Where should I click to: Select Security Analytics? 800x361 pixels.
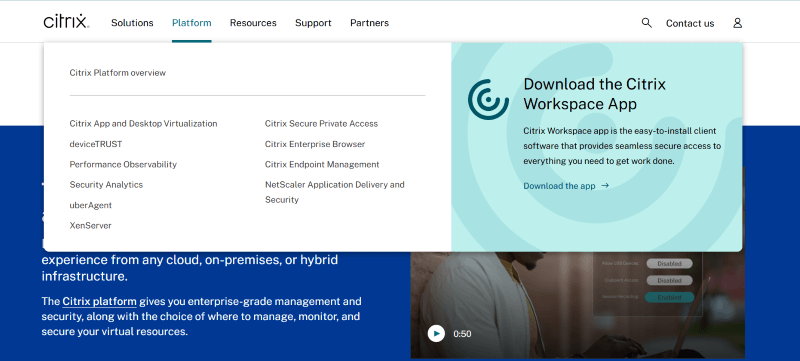(106, 185)
